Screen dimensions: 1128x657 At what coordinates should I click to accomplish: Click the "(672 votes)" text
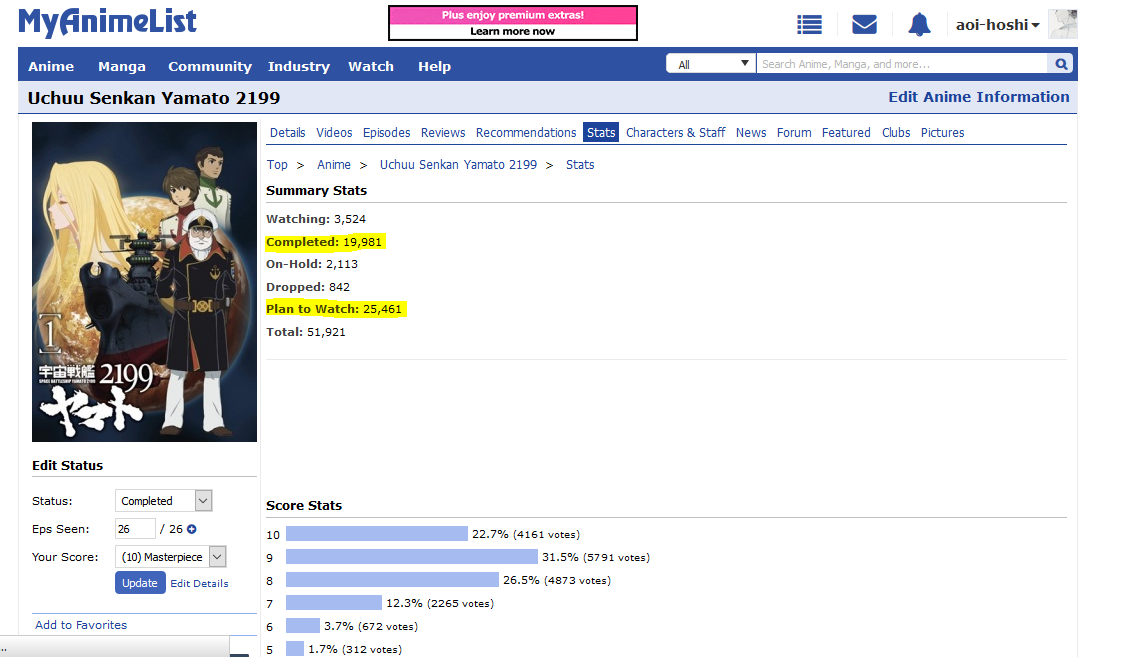pyautogui.click(x=388, y=627)
